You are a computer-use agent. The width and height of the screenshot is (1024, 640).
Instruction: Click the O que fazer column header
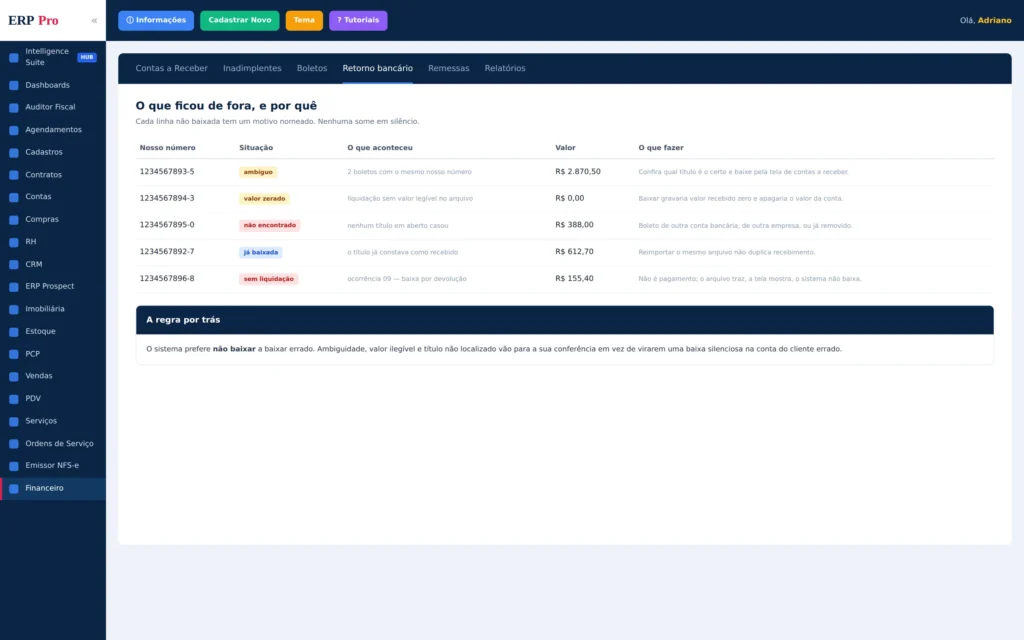coord(661,148)
